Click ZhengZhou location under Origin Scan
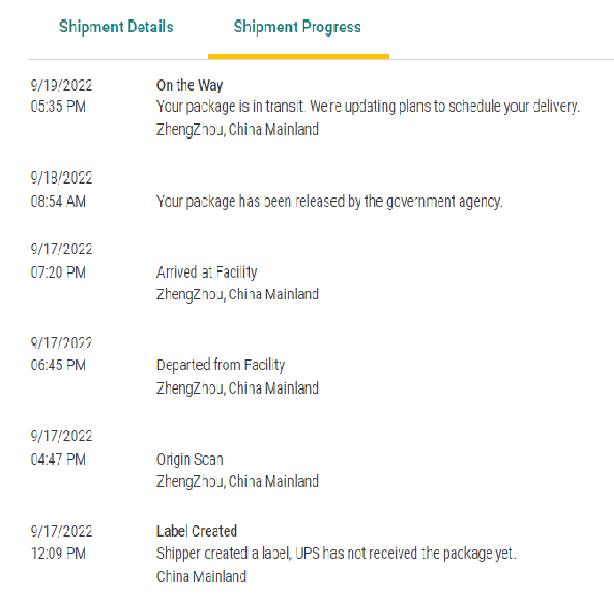The width and height of the screenshot is (614, 599). pos(237,481)
